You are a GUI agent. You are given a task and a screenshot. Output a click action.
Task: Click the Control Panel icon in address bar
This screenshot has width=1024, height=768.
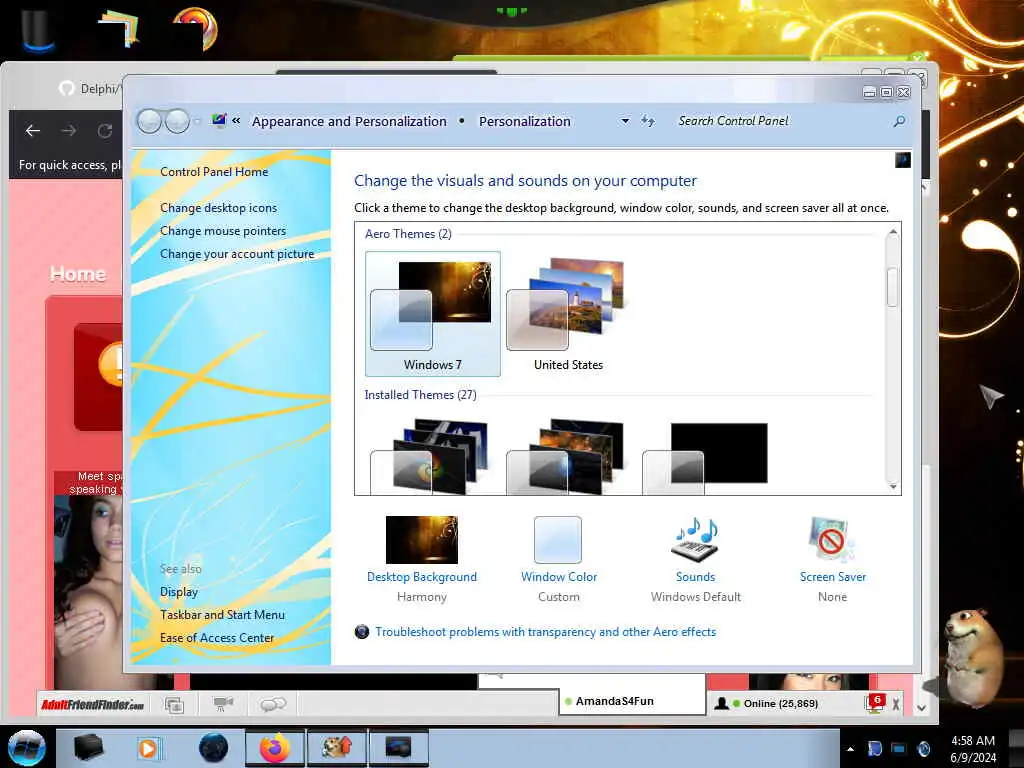pos(219,121)
